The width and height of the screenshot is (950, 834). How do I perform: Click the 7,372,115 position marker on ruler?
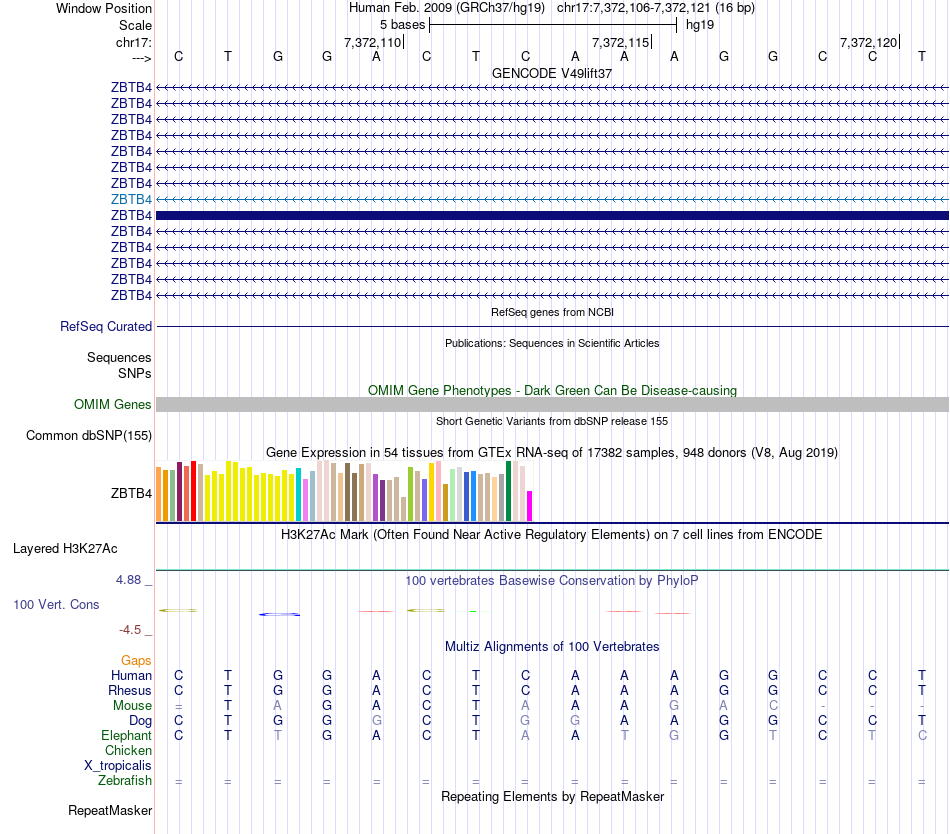click(x=621, y=42)
